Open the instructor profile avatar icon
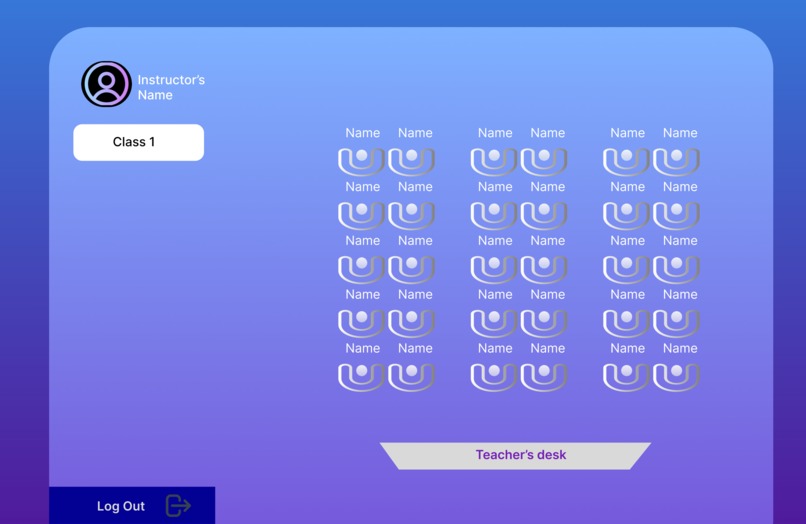 point(106,84)
